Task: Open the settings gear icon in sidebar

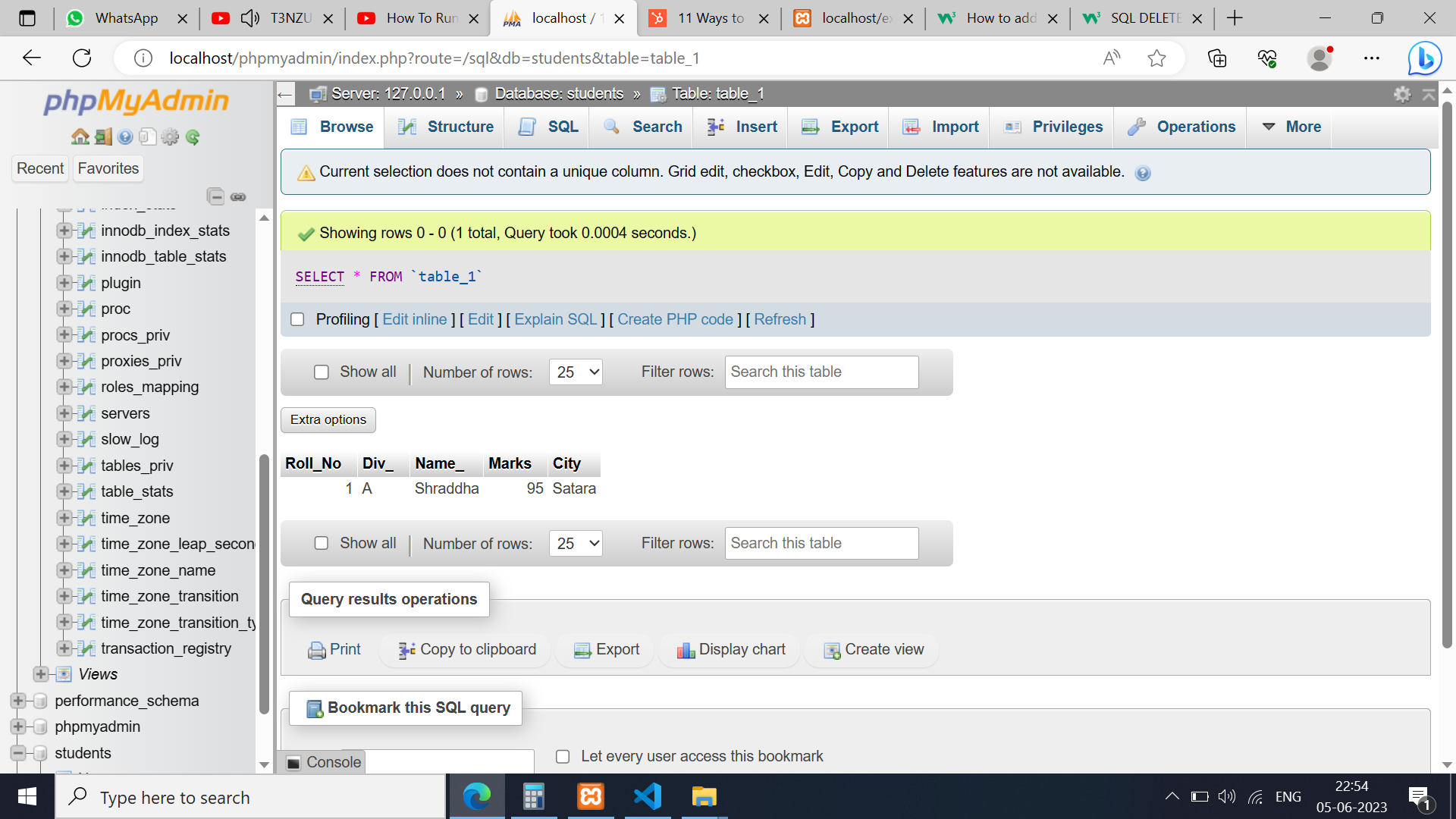Action: pyautogui.click(x=171, y=137)
